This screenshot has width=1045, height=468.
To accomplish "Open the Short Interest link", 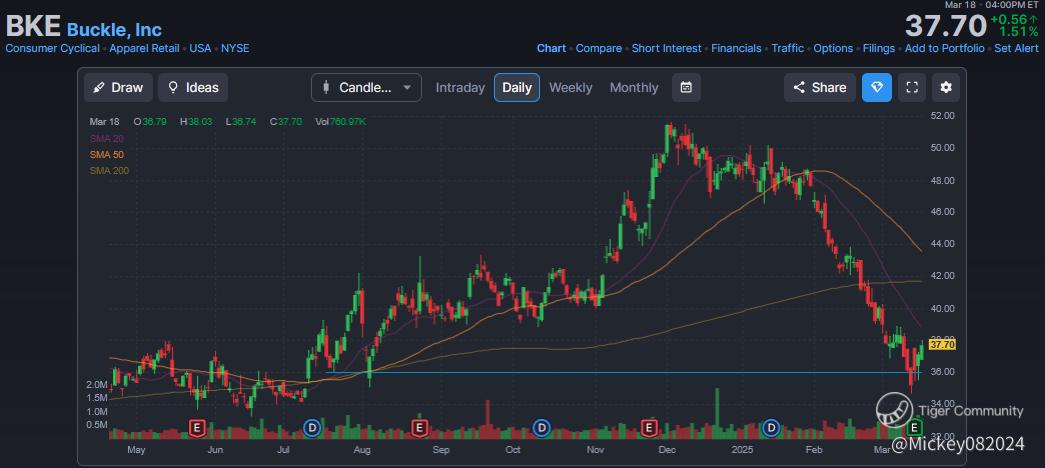I will (666, 48).
